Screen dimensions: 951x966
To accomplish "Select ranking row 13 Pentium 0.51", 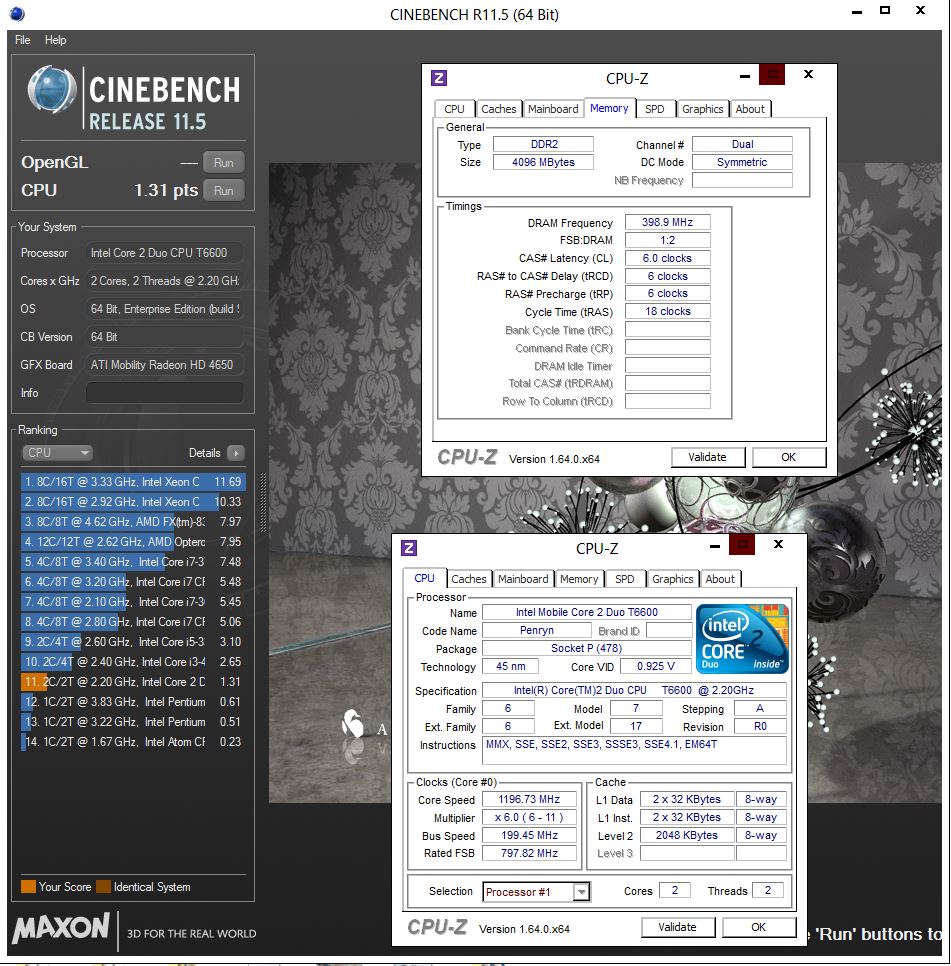I will (x=133, y=722).
